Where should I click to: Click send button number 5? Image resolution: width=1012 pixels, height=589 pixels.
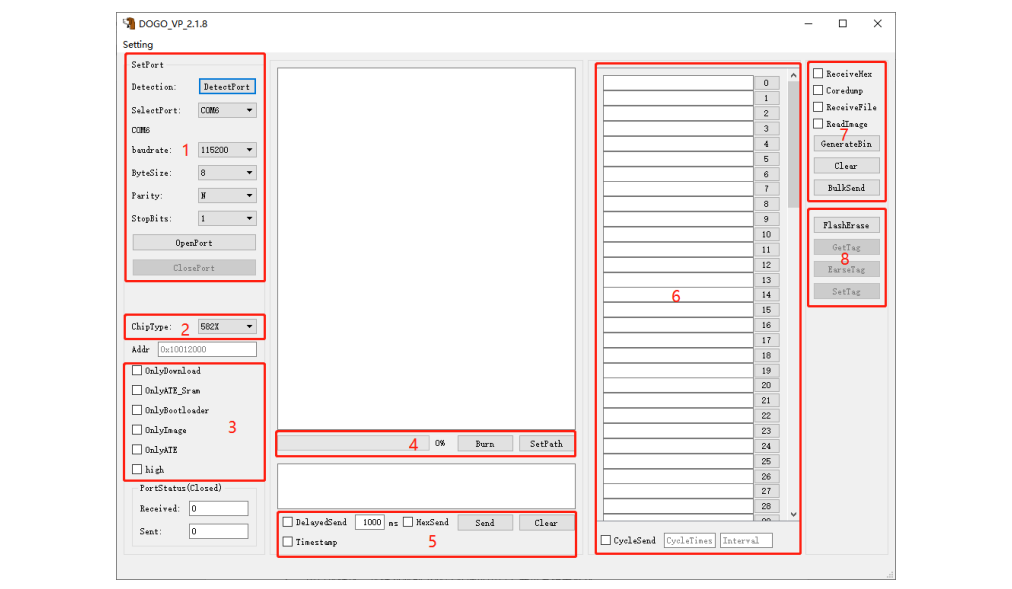coord(766,159)
